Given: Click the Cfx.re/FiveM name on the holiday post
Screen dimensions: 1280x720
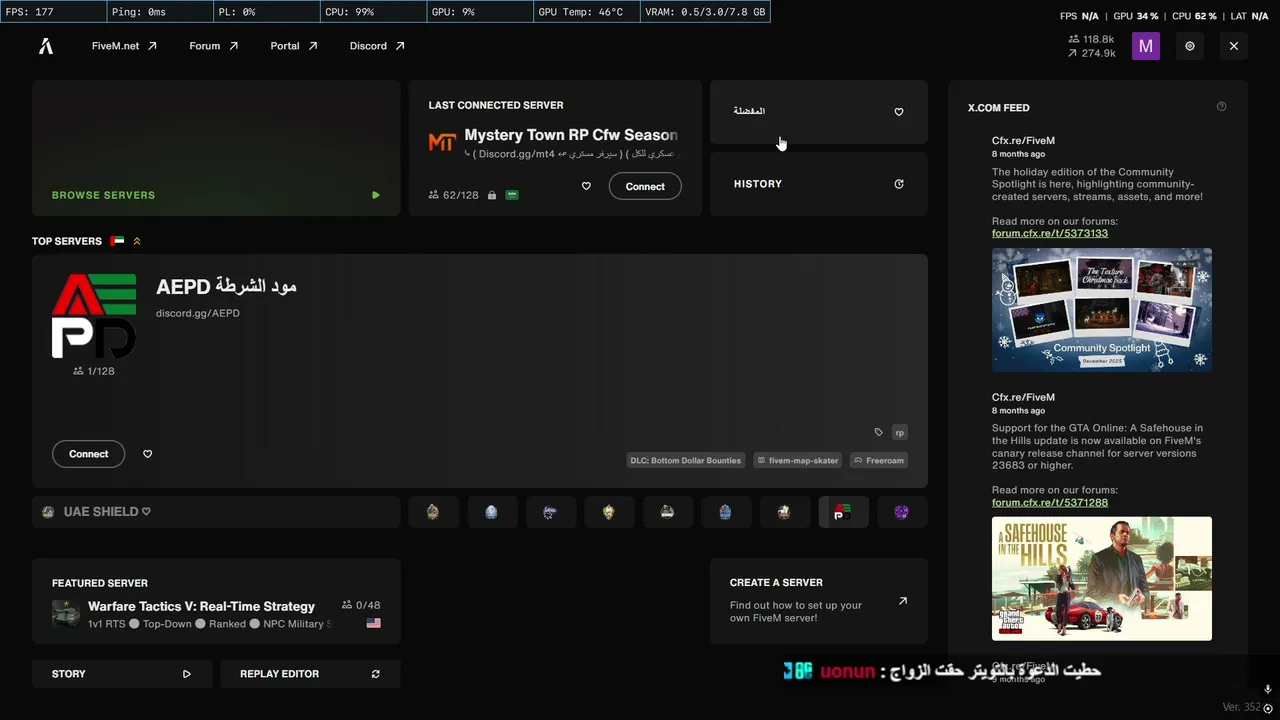Looking at the screenshot, I should click(x=1023, y=141).
